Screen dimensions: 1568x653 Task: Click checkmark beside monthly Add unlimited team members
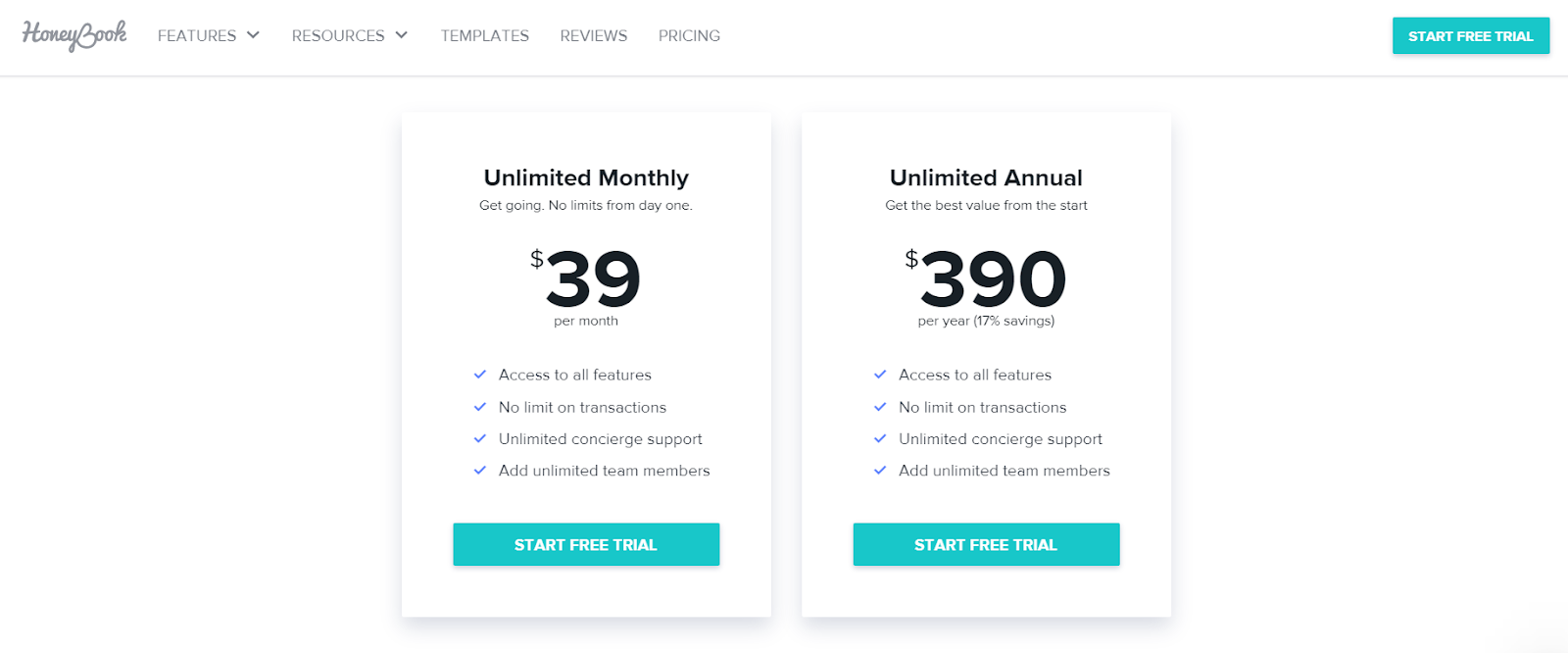click(480, 471)
